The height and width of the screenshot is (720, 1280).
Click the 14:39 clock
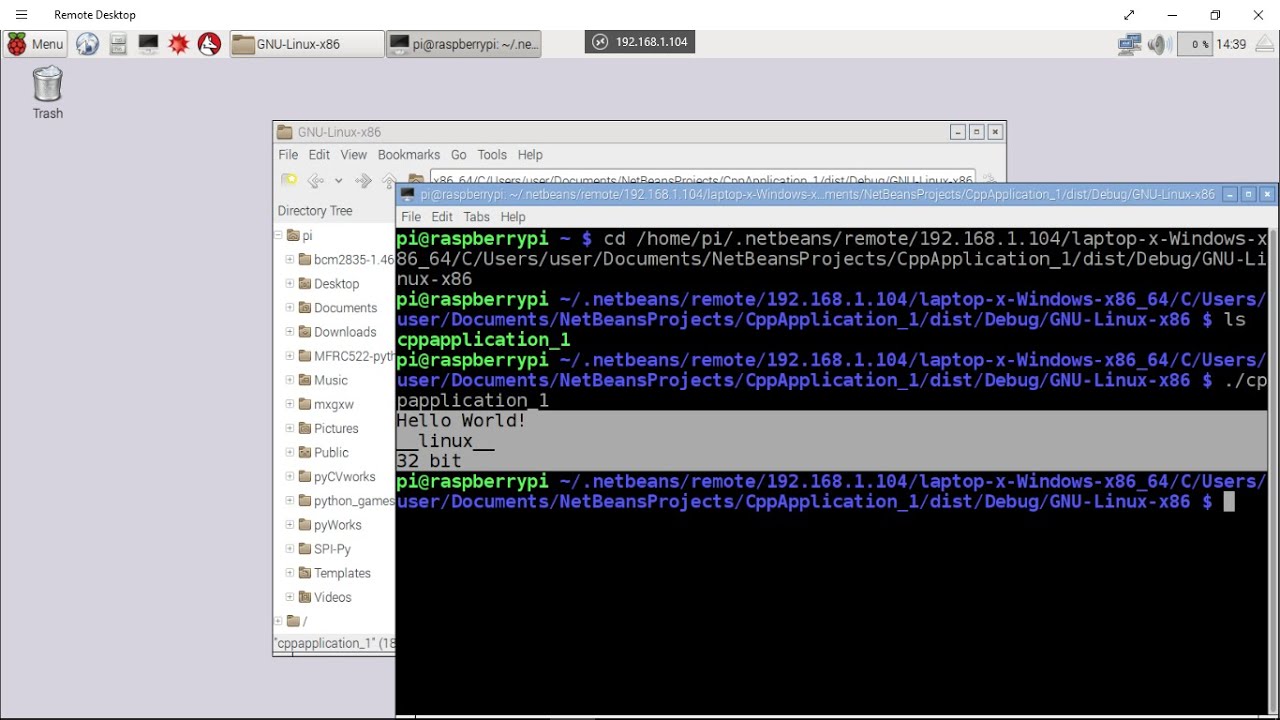coord(1231,44)
